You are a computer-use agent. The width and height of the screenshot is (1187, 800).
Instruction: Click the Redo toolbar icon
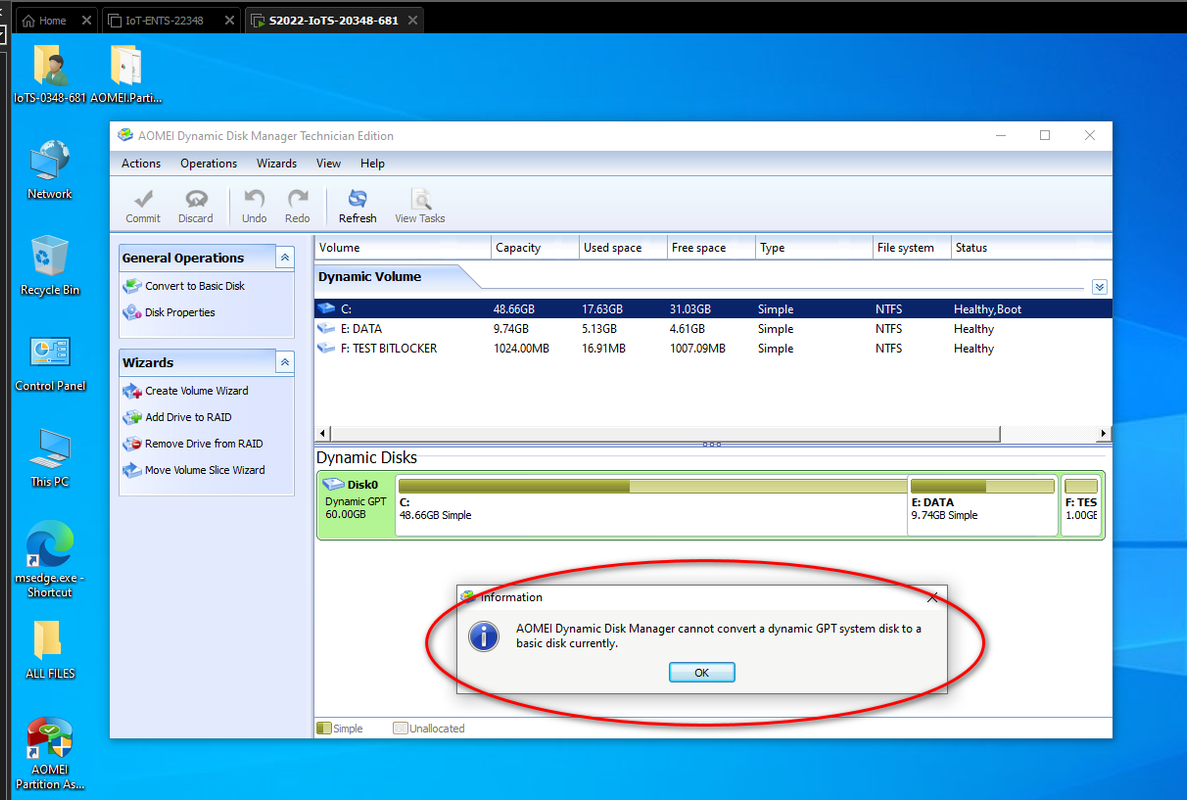(298, 200)
